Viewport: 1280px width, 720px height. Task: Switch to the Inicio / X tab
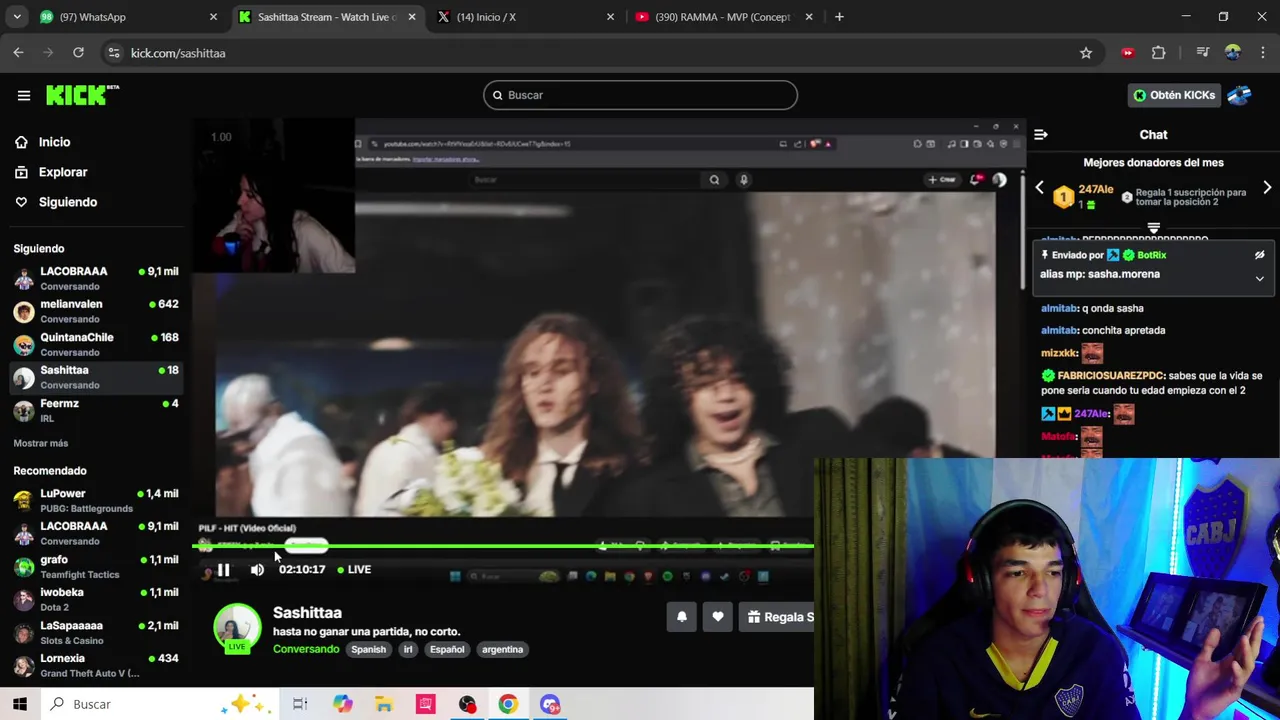[x=525, y=17]
